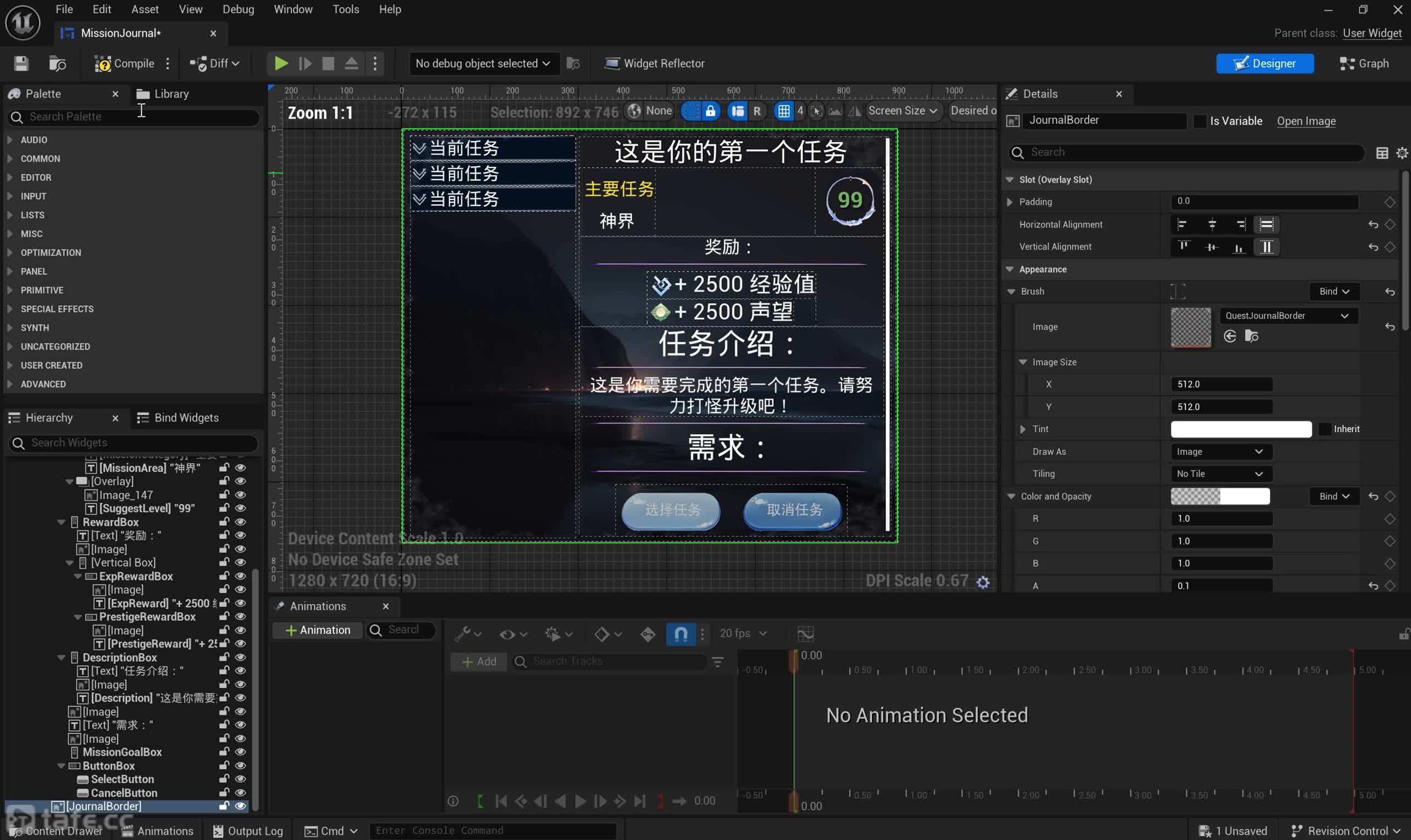The image size is (1411, 840).
Task: Open Details panel settings gear
Action: pos(1402,153)
